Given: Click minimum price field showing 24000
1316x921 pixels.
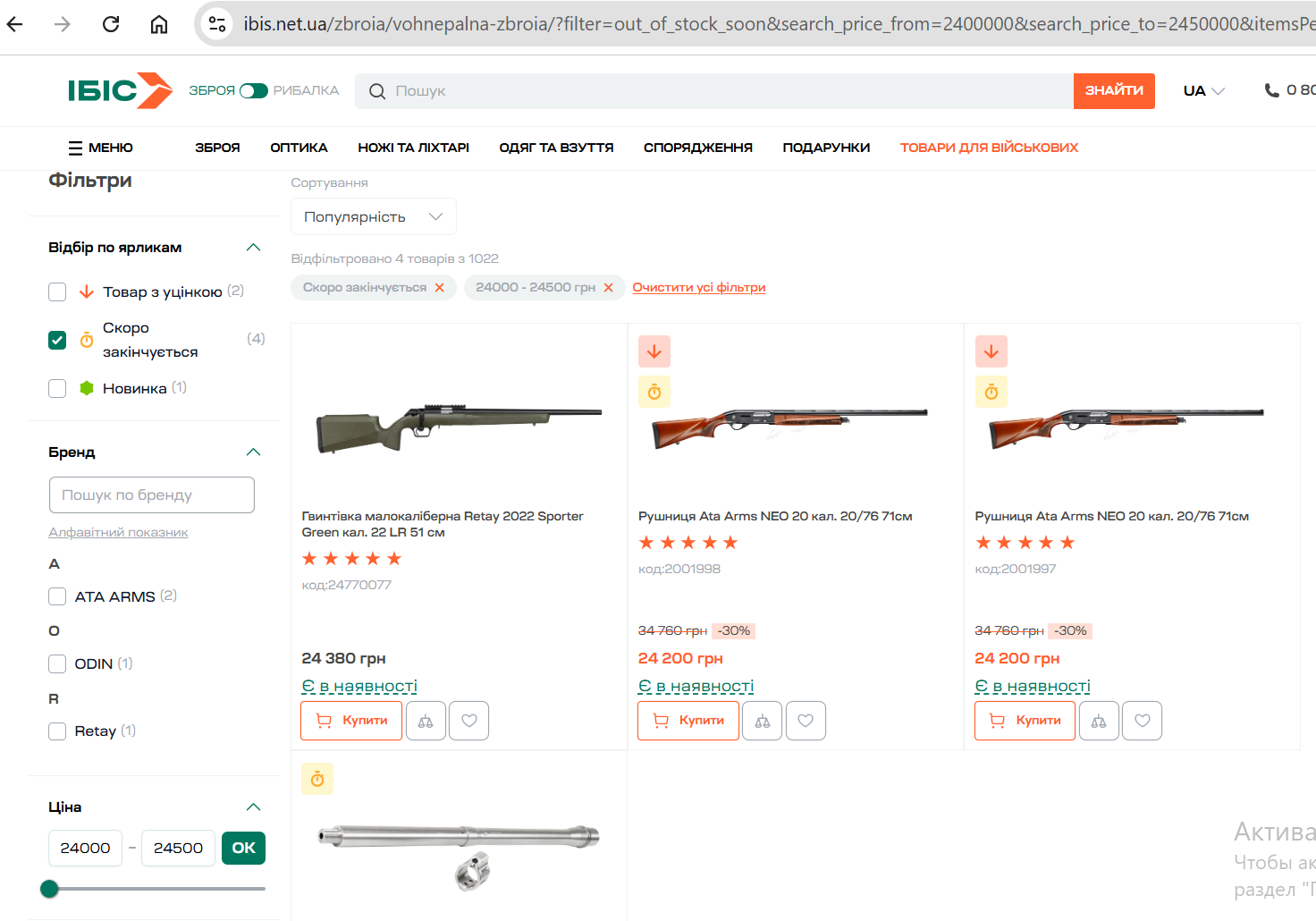Looking at the screenshot, I should coord(85,848).
